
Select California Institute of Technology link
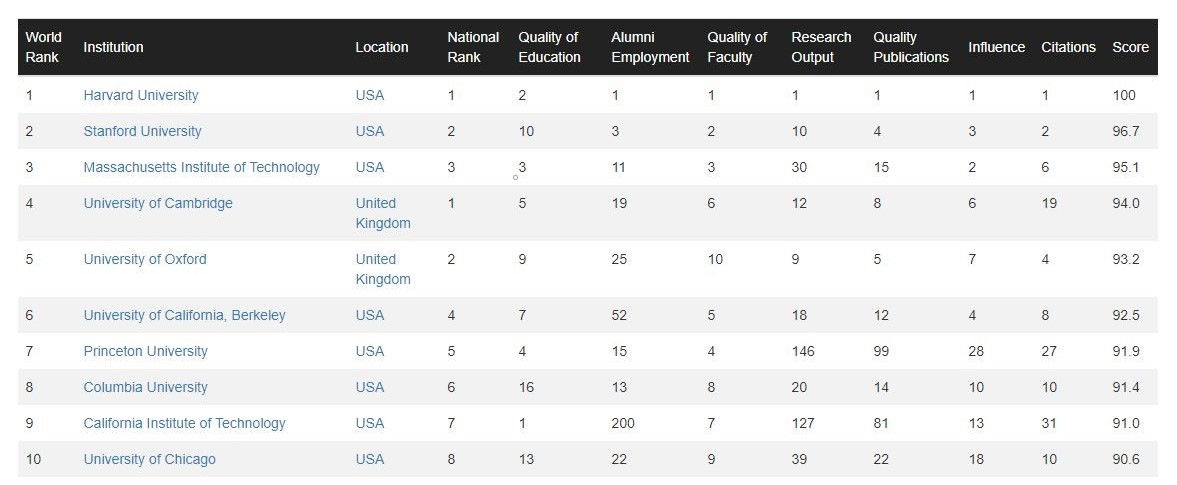[x=184, y=423]
